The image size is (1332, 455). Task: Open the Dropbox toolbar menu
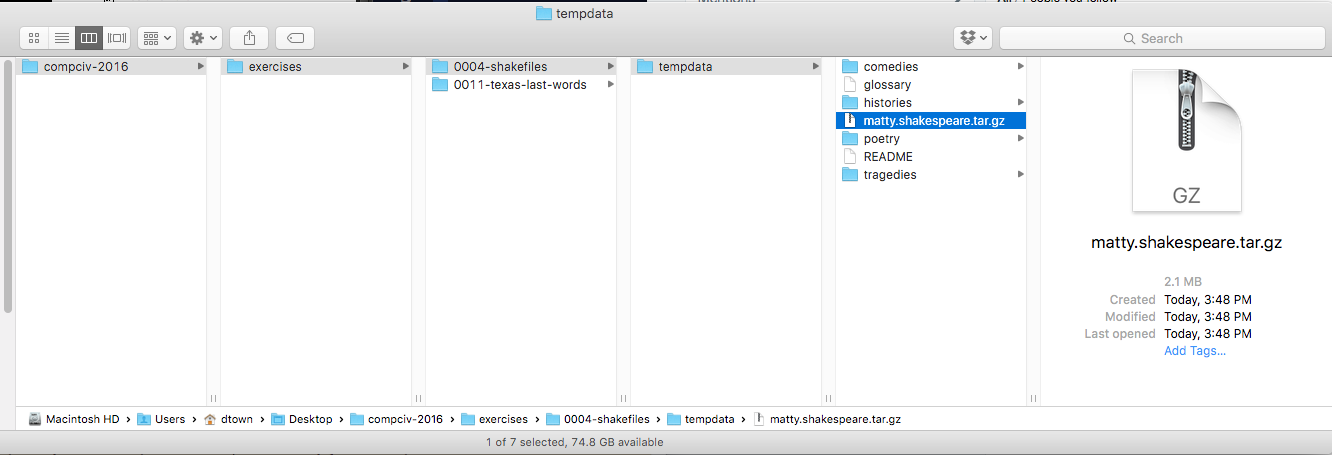tap(973, 38)
